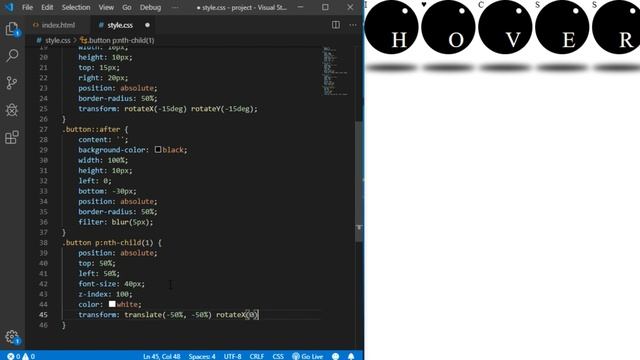This screenshot has width=640, height=360.
Task: Click line number 38
Action: click(x=43, y=242)
